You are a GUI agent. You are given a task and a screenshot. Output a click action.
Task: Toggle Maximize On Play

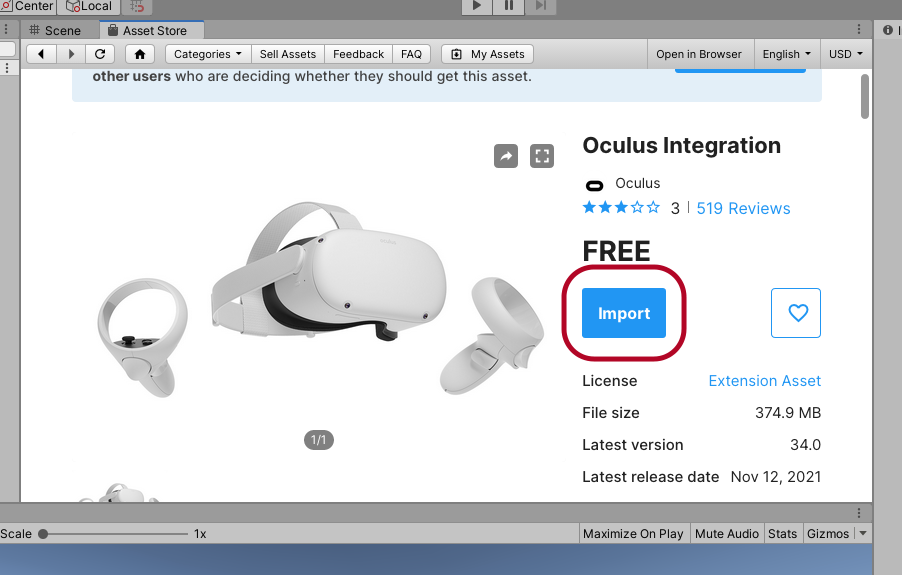pos(633,534)
